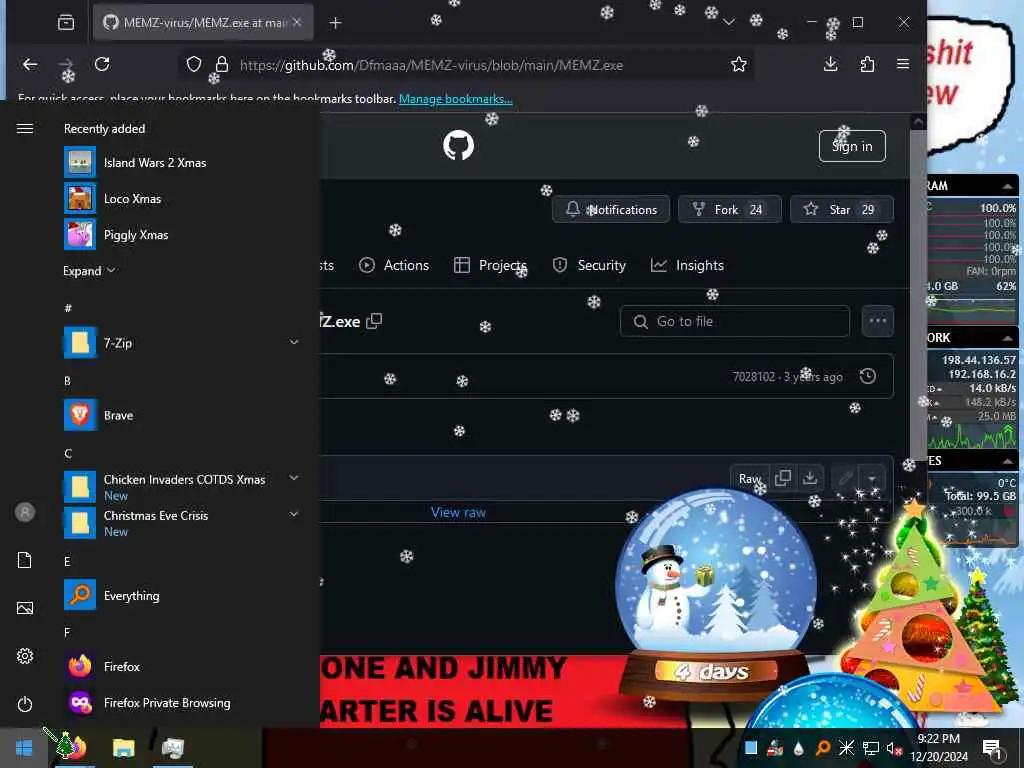
Task: Go to GitHub home logo
Action: [458, 145]
